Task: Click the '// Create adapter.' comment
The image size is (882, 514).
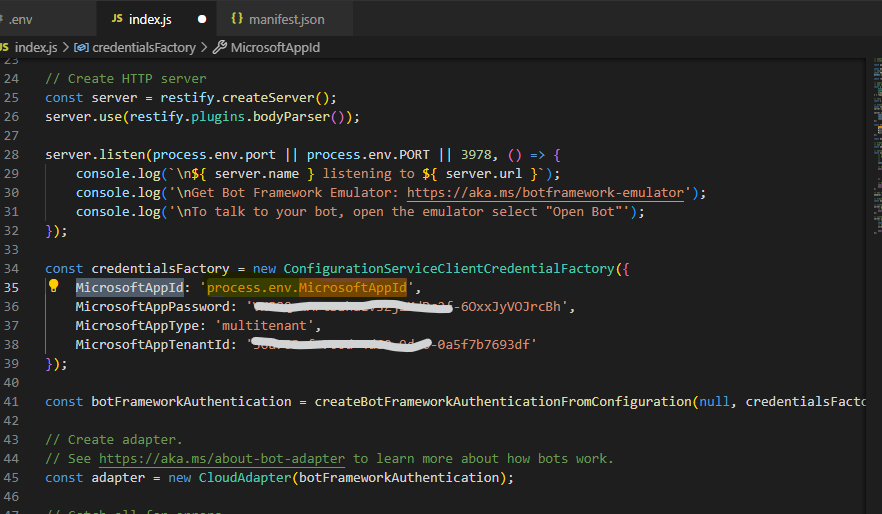Action: pos(114,440)
